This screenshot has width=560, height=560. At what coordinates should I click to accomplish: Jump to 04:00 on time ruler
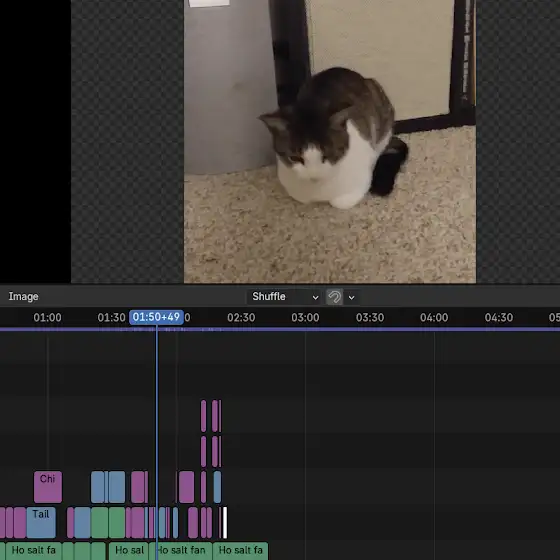tap(434, 318)
